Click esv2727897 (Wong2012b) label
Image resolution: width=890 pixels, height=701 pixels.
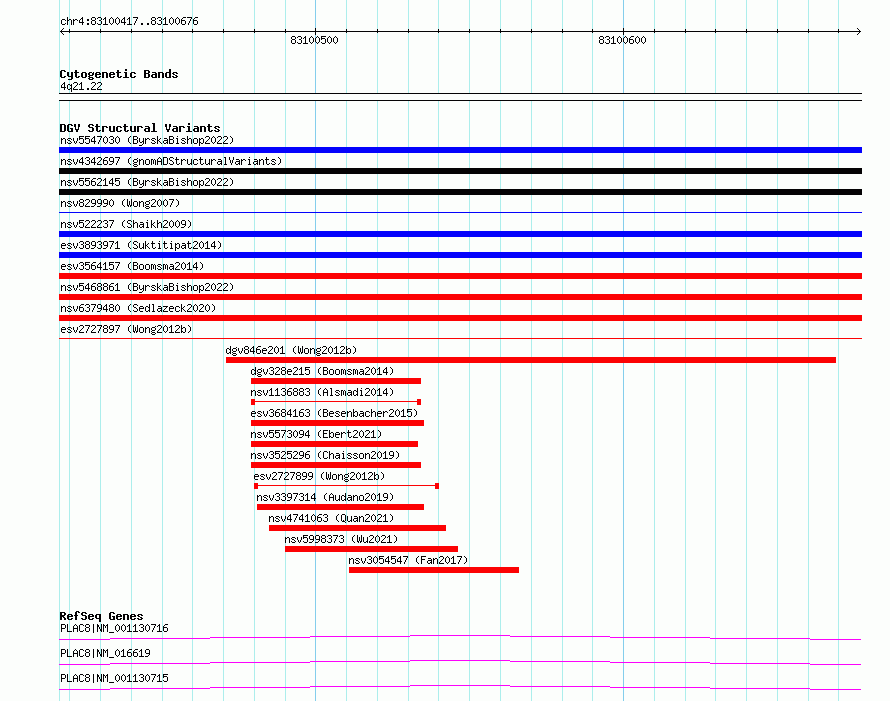pyautogui.click(x=126, y=329)
